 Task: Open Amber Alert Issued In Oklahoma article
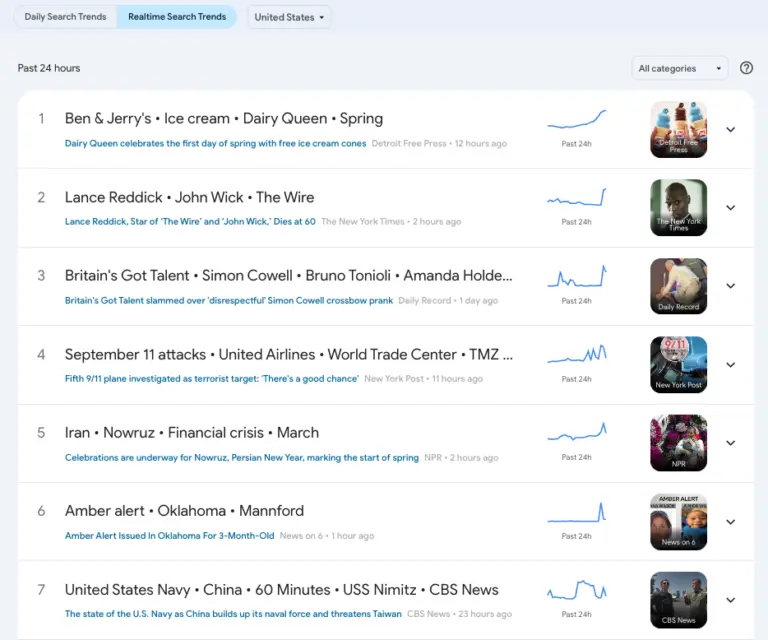tap(169, 536)
